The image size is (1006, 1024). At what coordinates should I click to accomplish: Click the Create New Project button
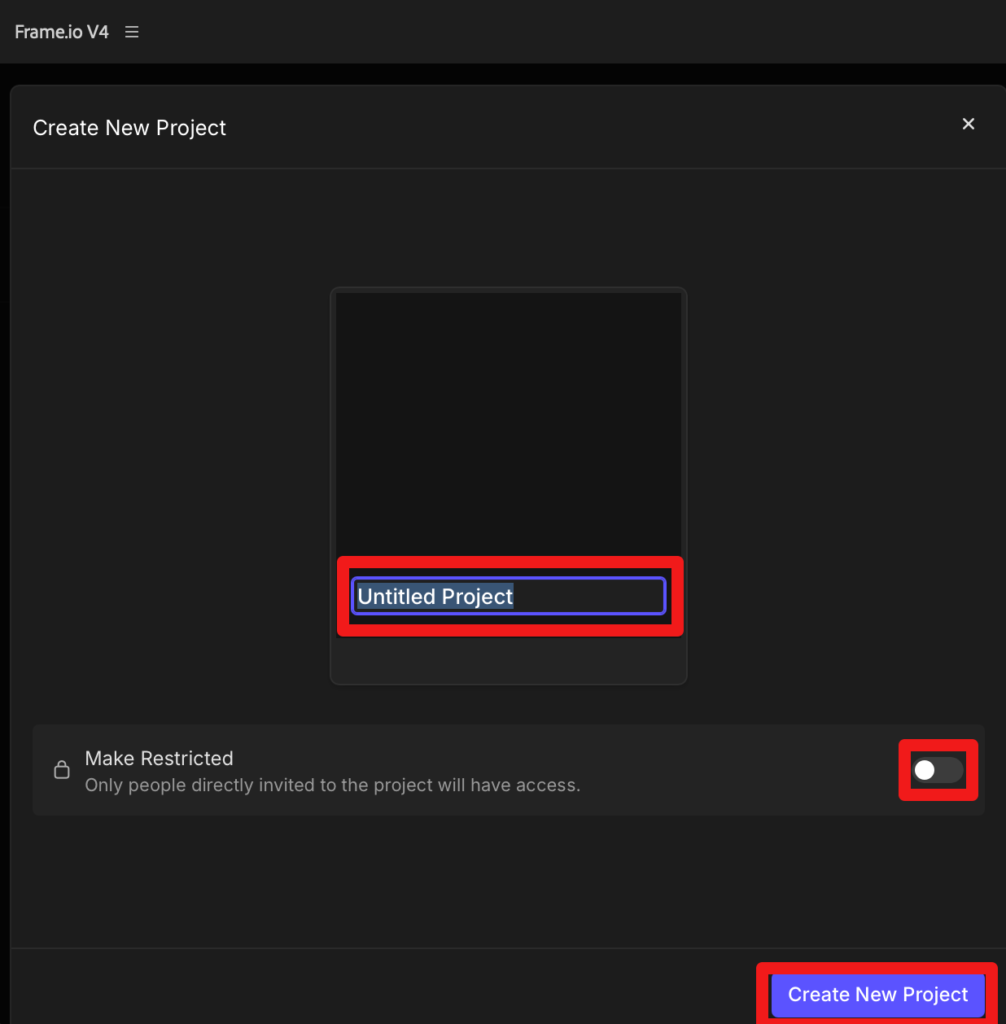pos(877,994)
